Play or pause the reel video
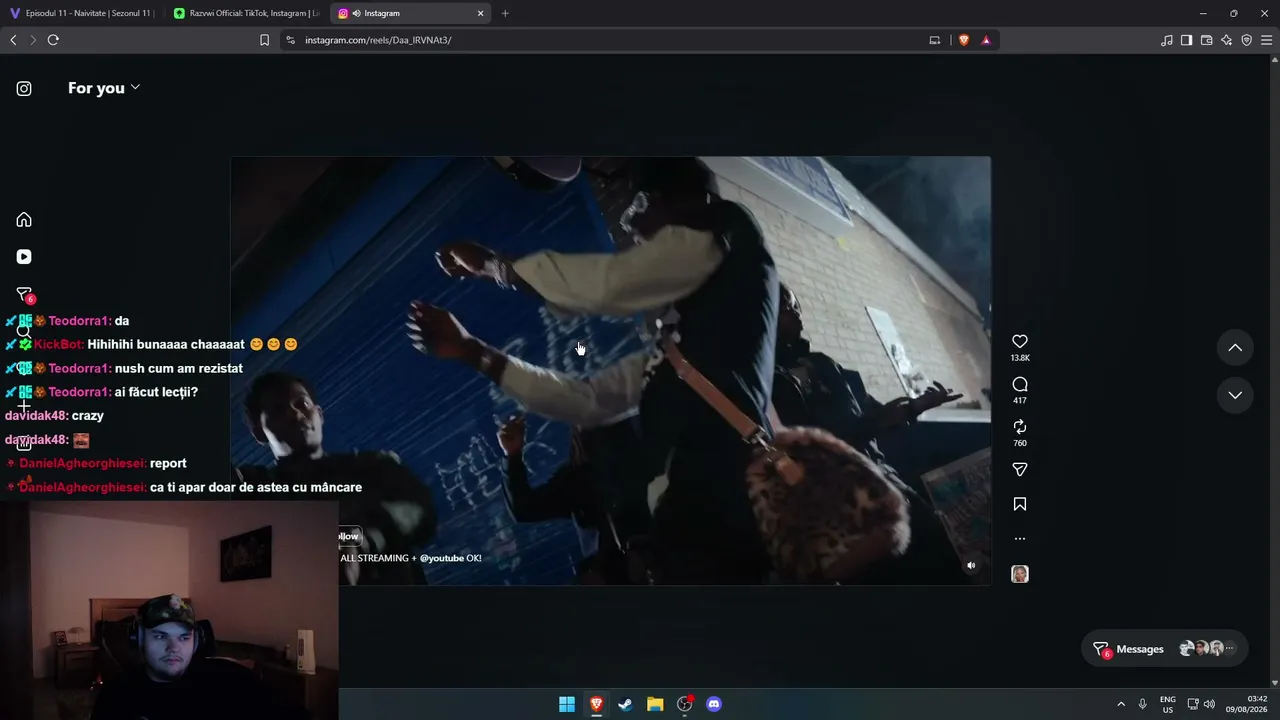 [x=610, y=370]
